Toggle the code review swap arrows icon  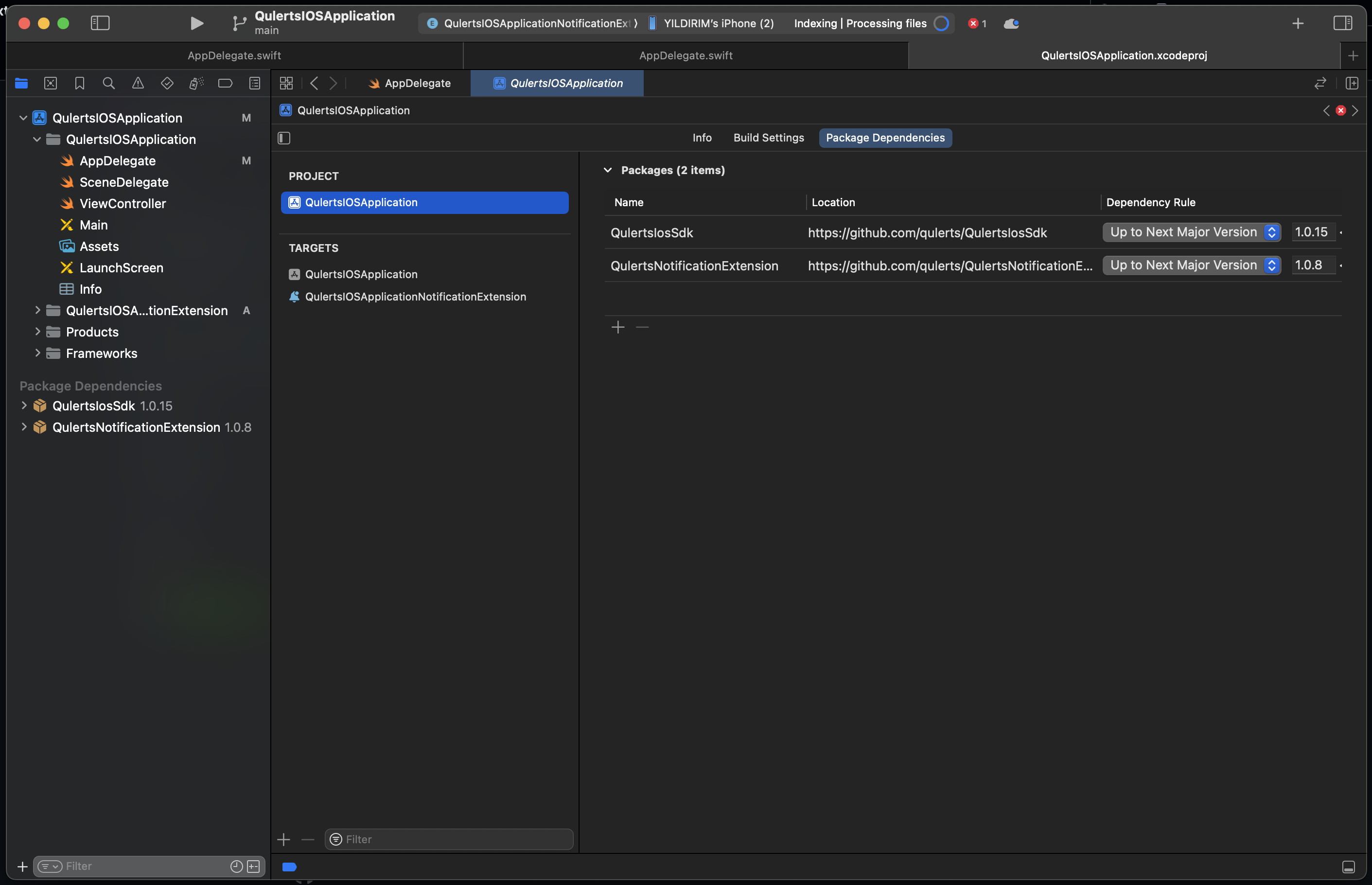coord(1319,83)
